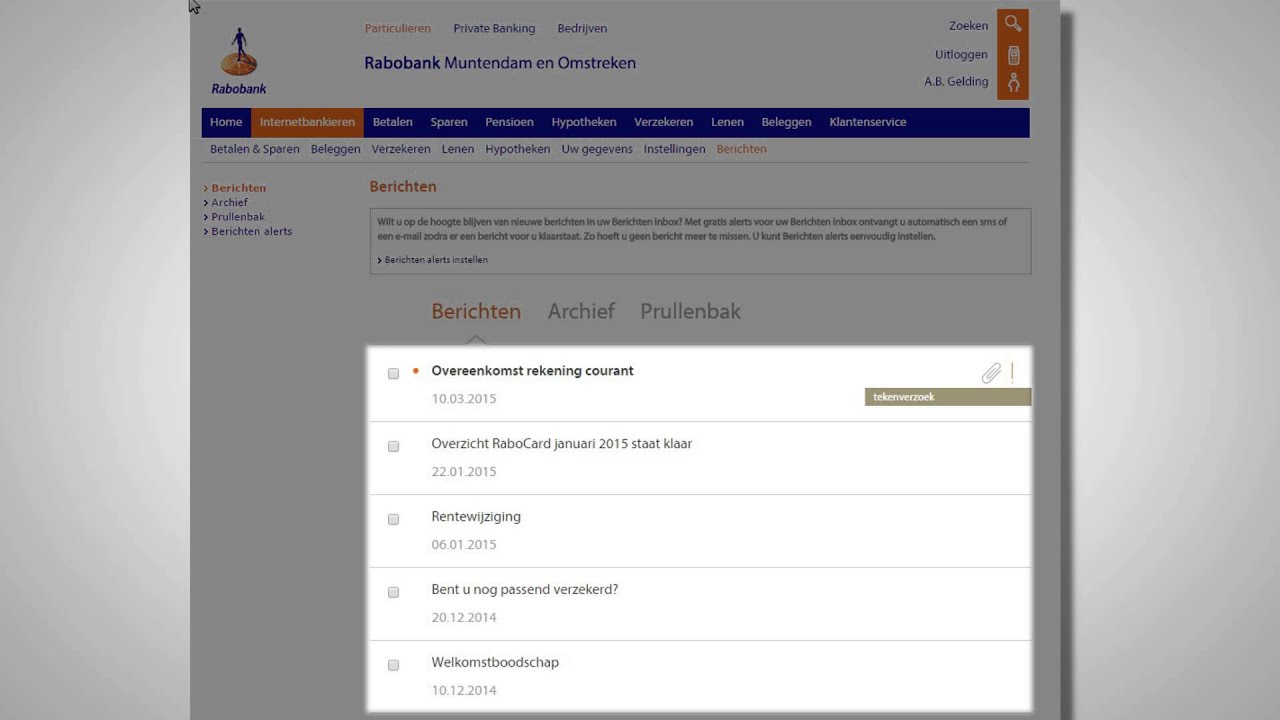Viewport: 1280px width, 720px height.
Task: Open message Overeenkomst rekening courant
Action: (532, 371)
